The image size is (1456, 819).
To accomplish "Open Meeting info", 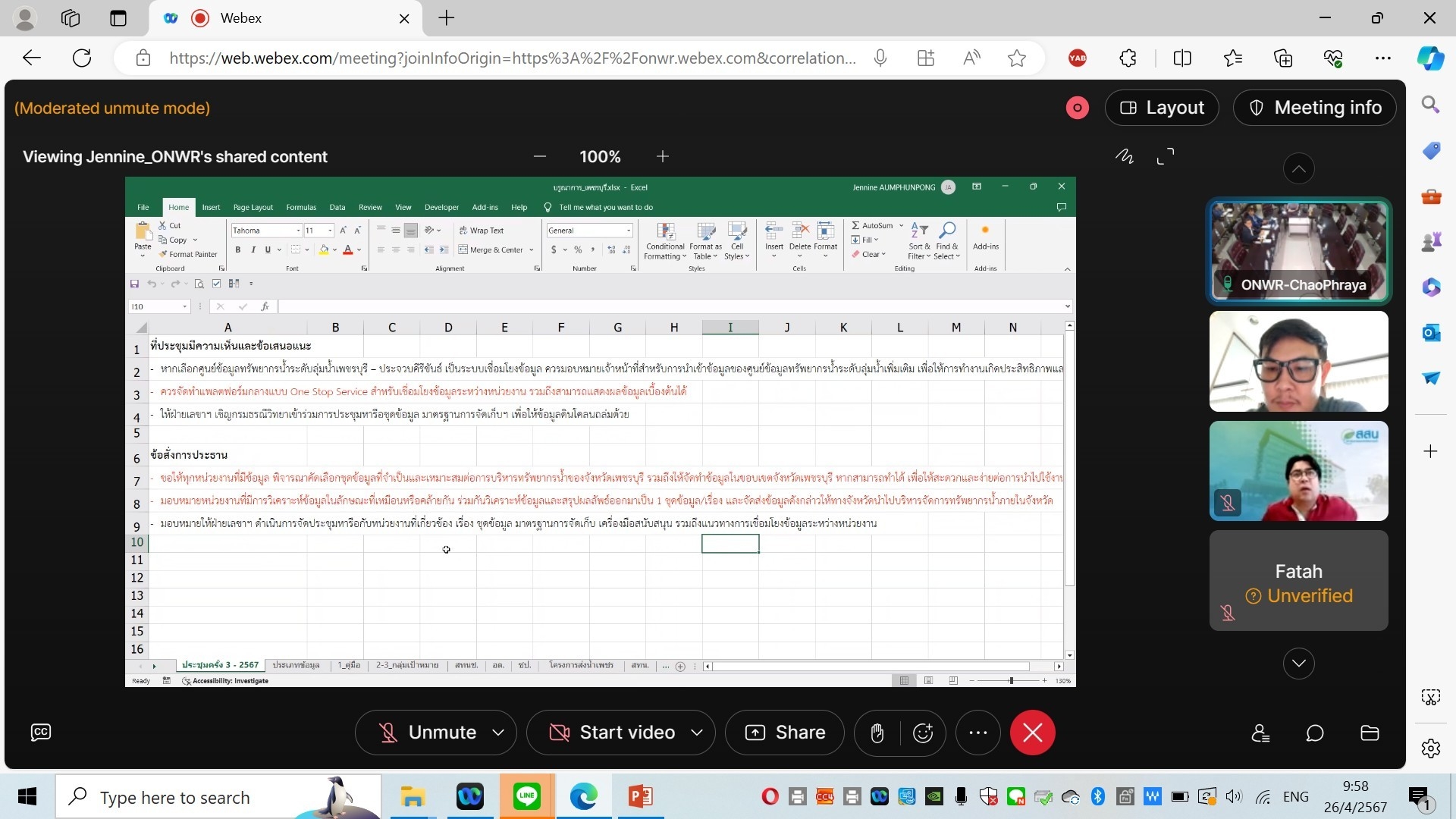I will (1315, 108).
